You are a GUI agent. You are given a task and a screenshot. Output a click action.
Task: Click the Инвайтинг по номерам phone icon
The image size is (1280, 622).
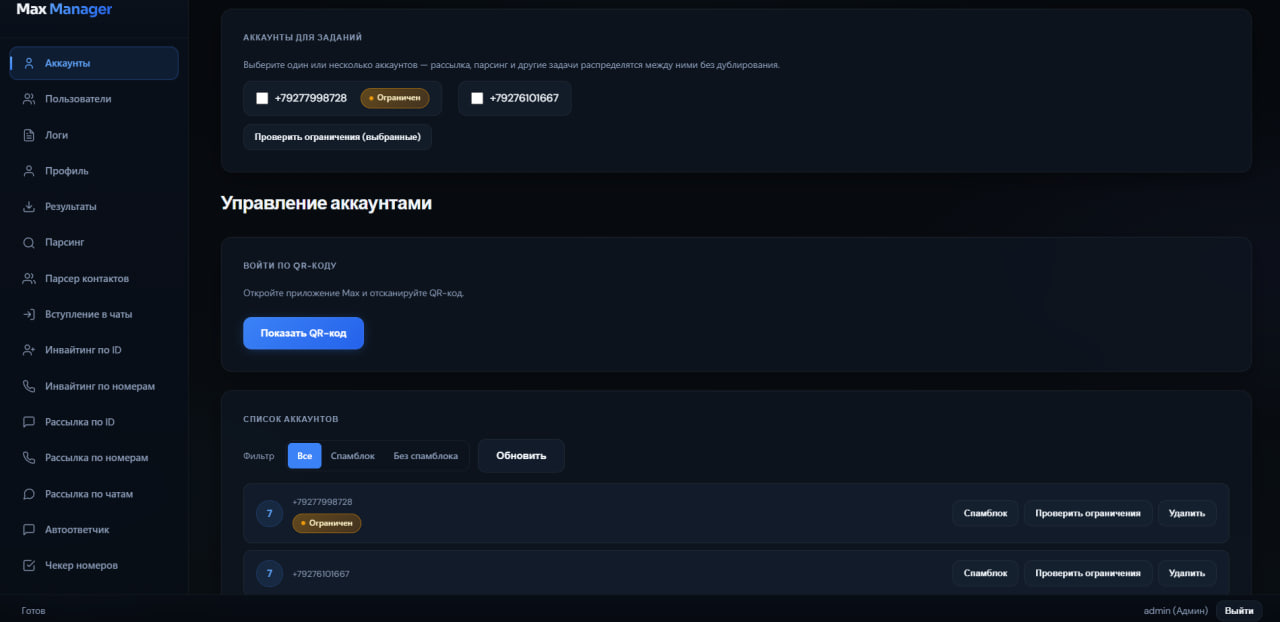29,386
